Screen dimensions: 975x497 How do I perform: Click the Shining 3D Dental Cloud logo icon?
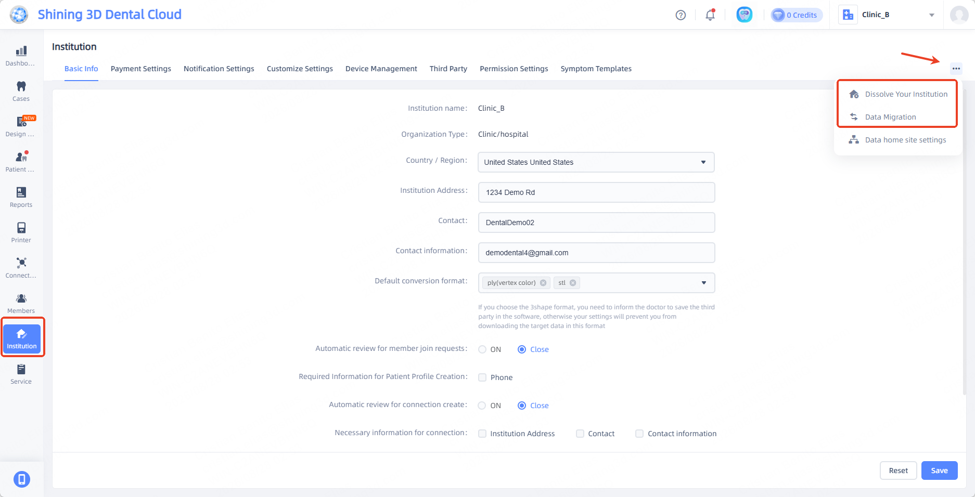pos(19,14)
